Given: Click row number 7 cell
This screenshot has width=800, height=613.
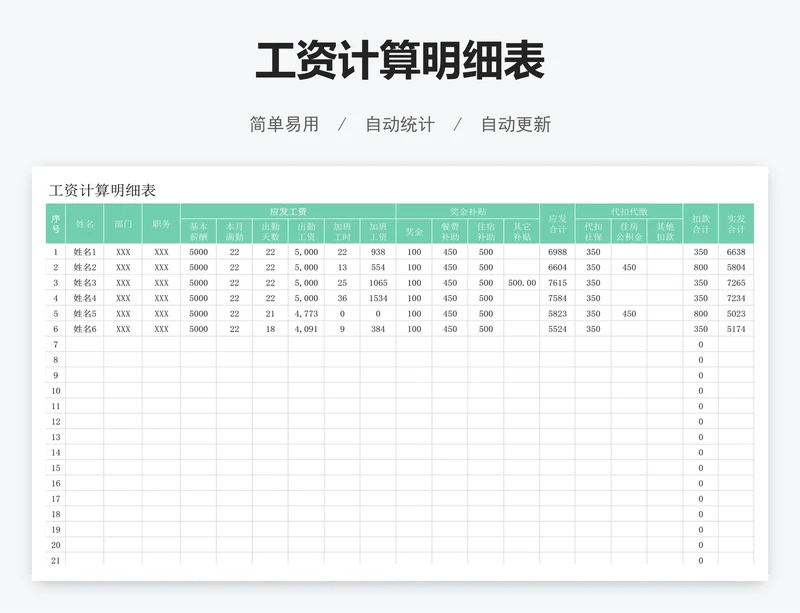Looking at the screenshot, I should 56,344.
